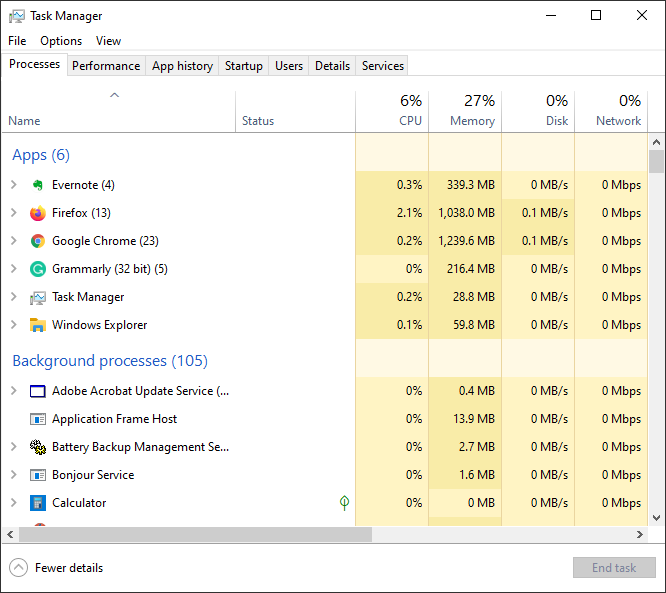This screenshot has width=666, height=593.
Task: Open the File menu
Action: click(17, 41)
